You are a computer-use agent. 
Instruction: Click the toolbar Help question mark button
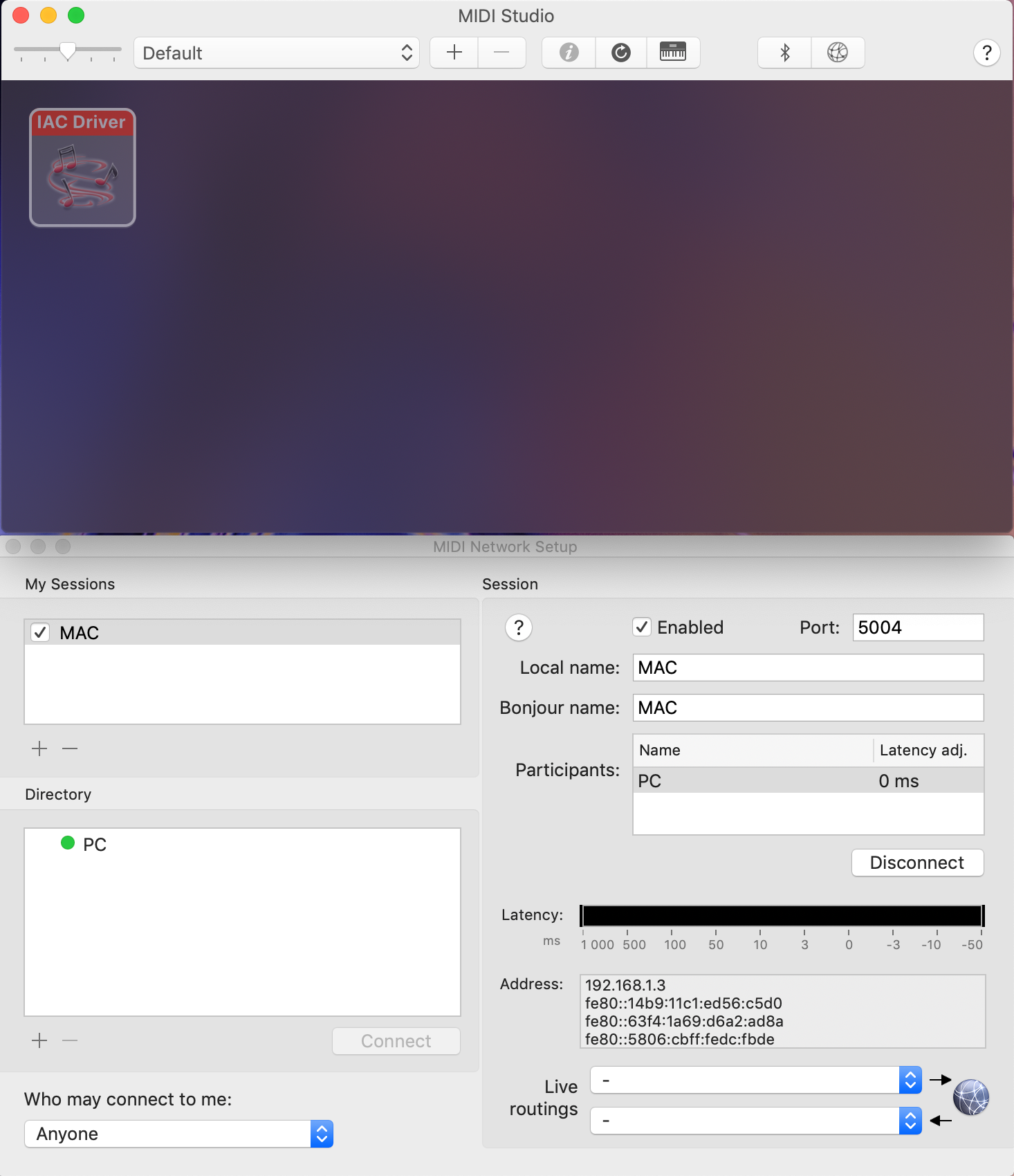click(x=986, y=53)
